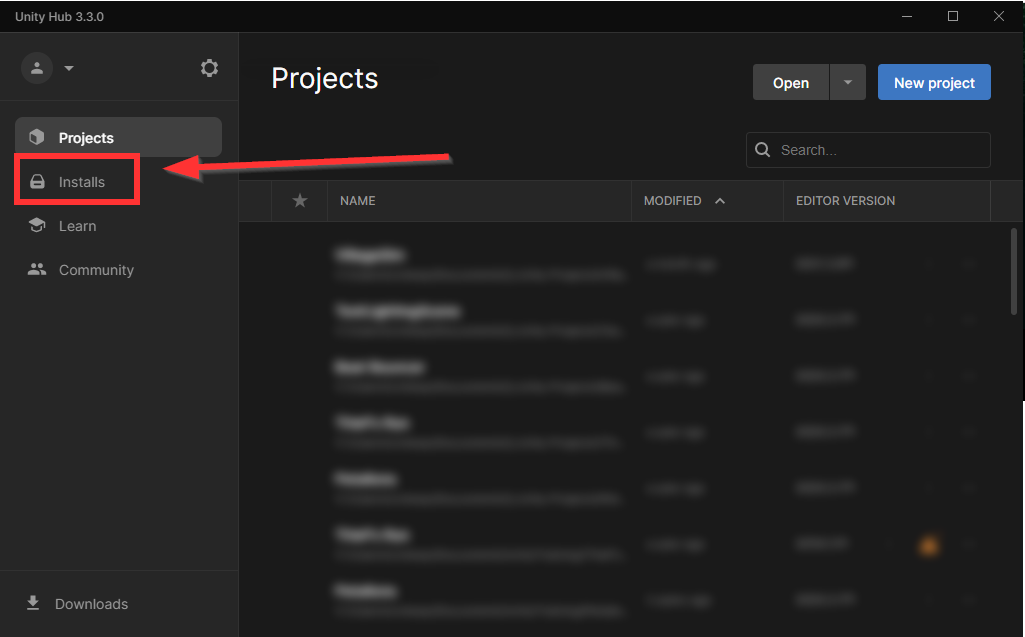Click the New project button
This screenshot has height=637, width=1025.
[x=934, y=83]
